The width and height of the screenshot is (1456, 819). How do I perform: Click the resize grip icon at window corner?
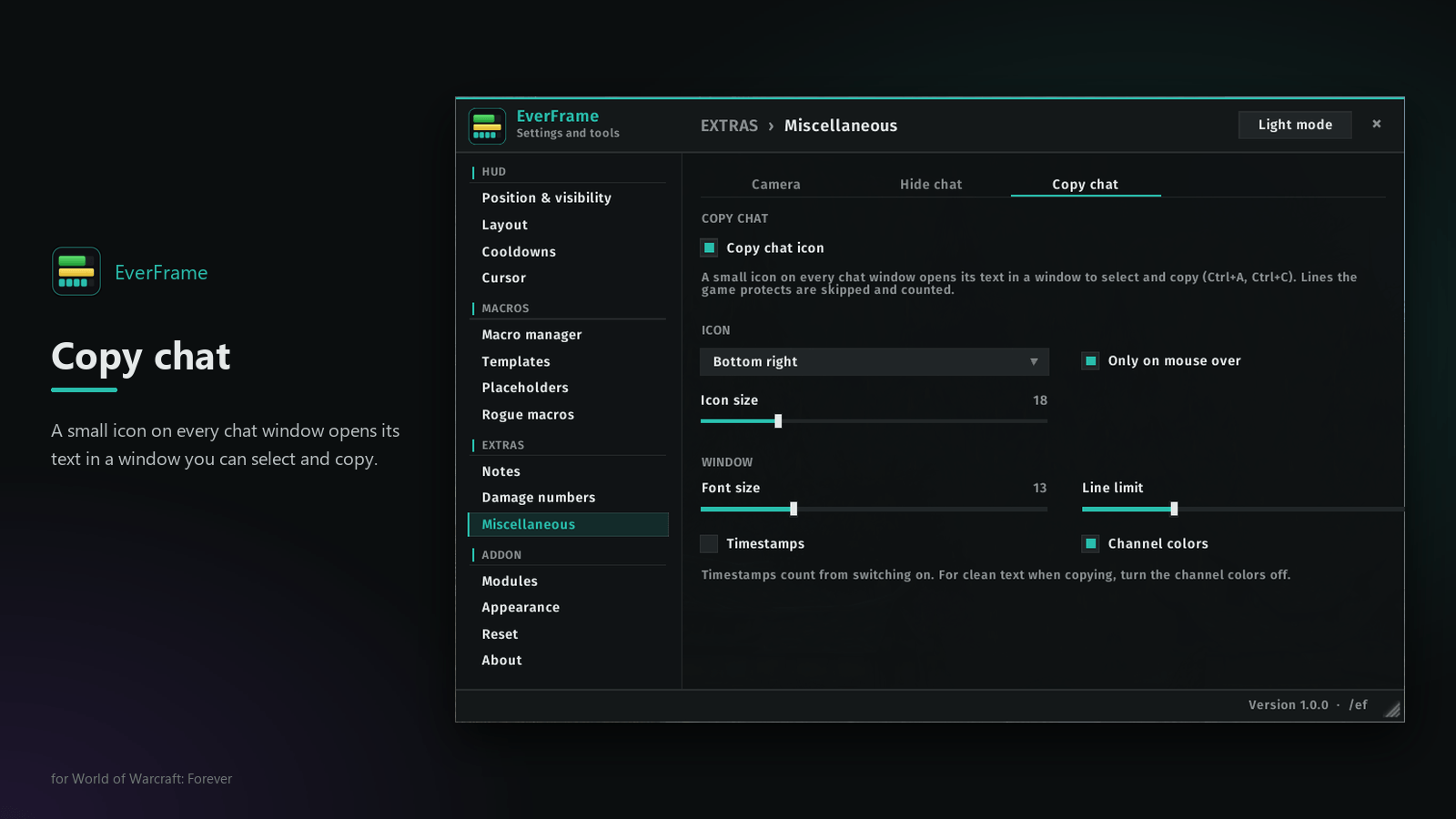click(1392, 710)
